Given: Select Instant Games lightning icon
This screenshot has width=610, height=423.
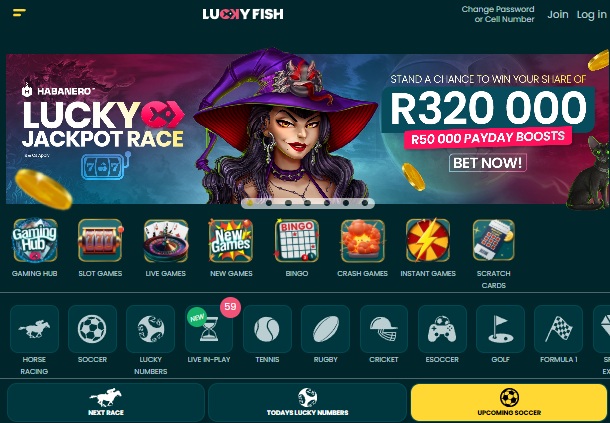Looking at the screenshot, I should click(428, 240).
